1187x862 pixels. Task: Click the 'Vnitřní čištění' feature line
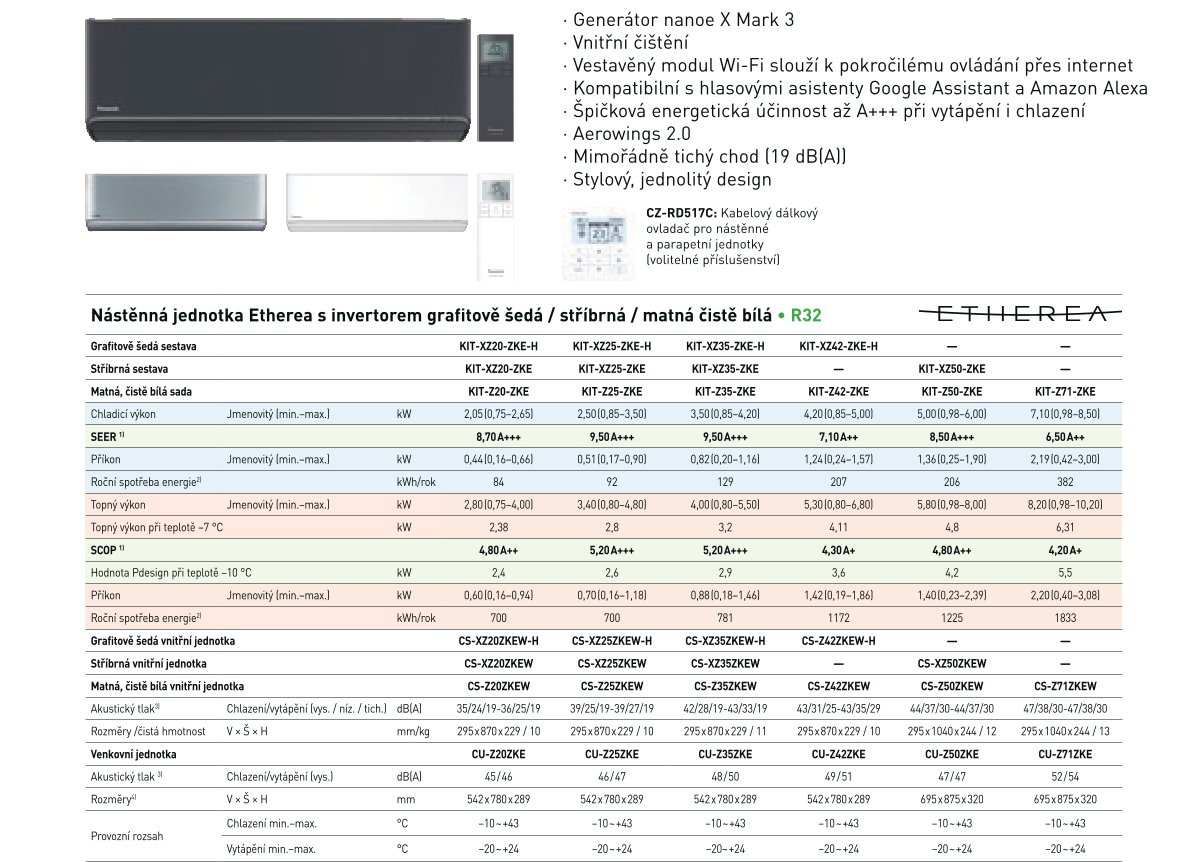point(631,42)
